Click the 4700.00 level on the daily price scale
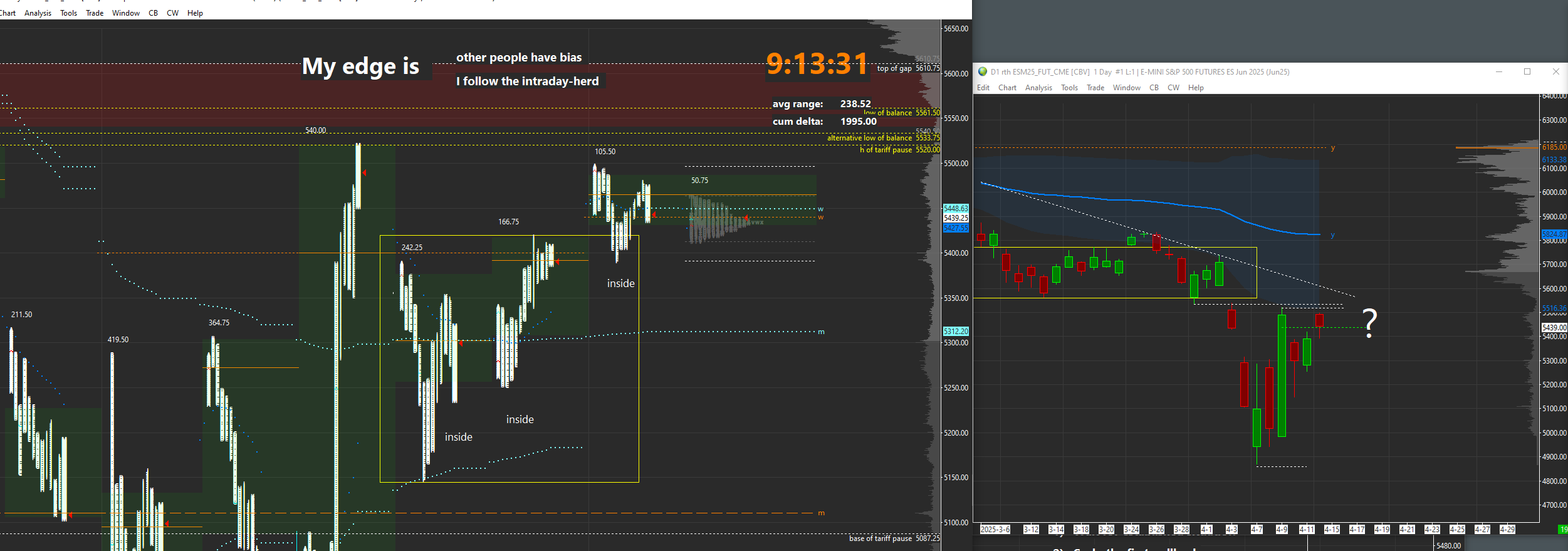Screen dimensions: 1568x551 [x=1554, y=505]
